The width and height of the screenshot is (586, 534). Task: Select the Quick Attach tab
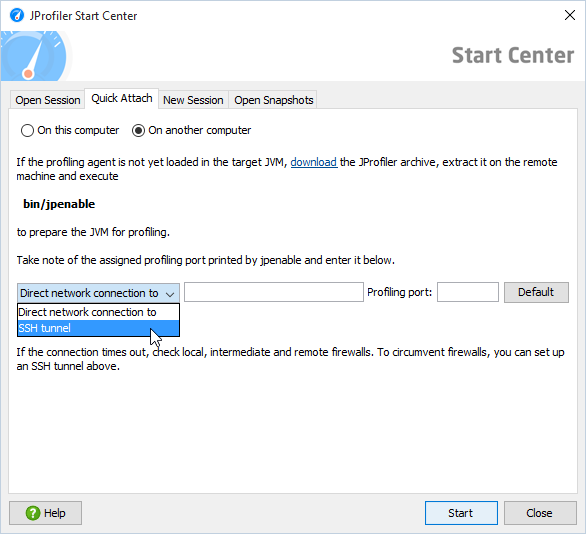[122, 98]
